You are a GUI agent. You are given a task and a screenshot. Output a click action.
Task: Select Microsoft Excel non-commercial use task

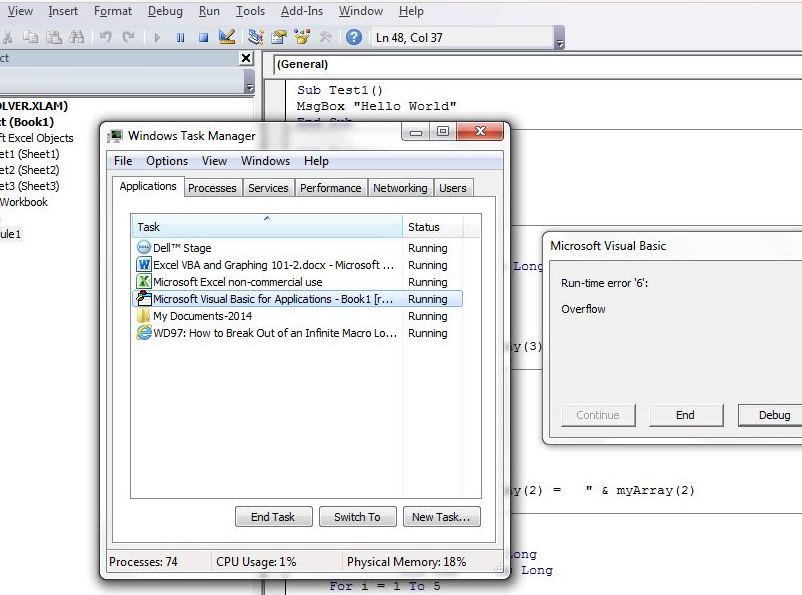coord(298,282)
